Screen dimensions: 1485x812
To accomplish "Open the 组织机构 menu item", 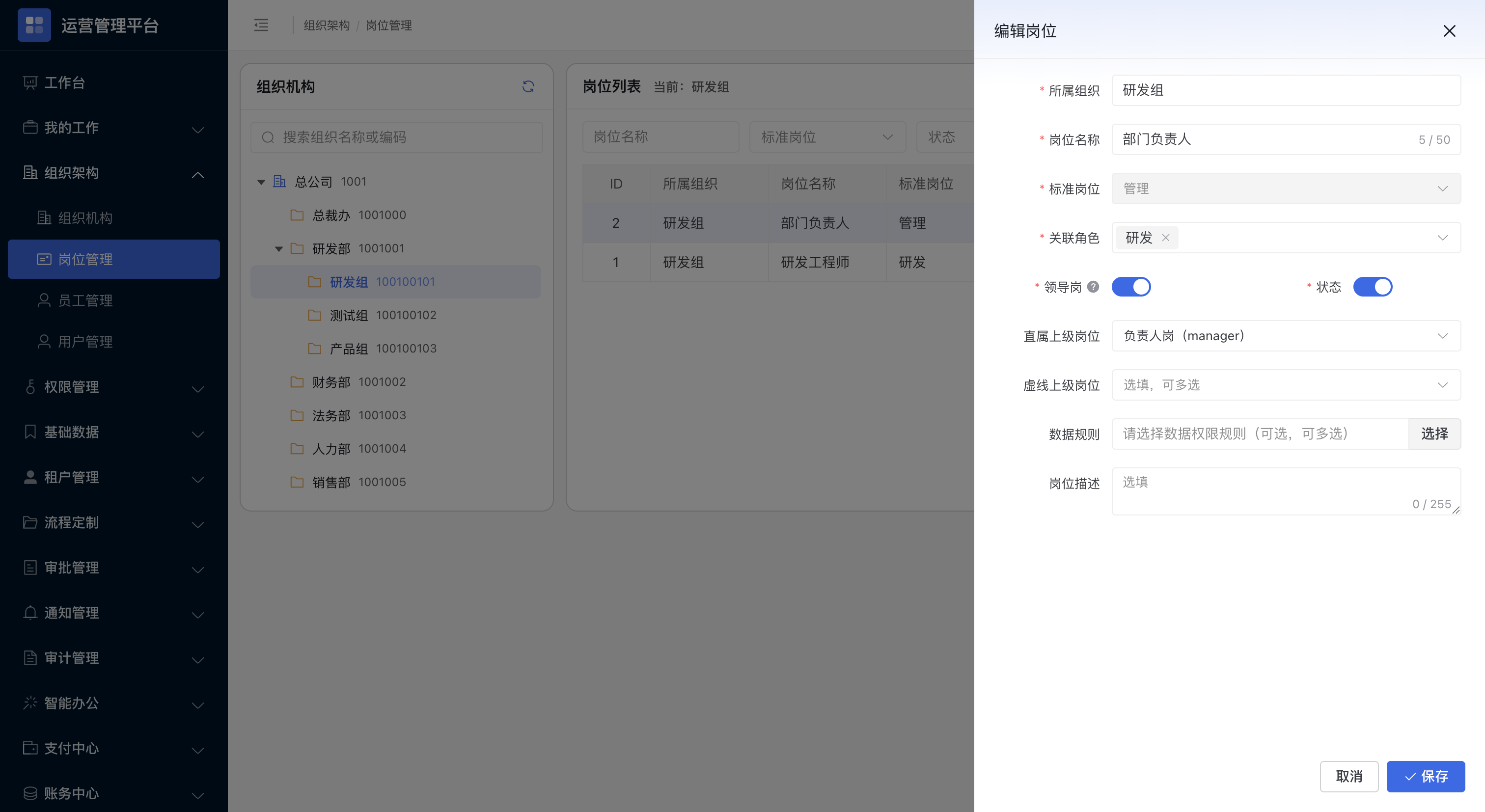I will pos(113,218).
